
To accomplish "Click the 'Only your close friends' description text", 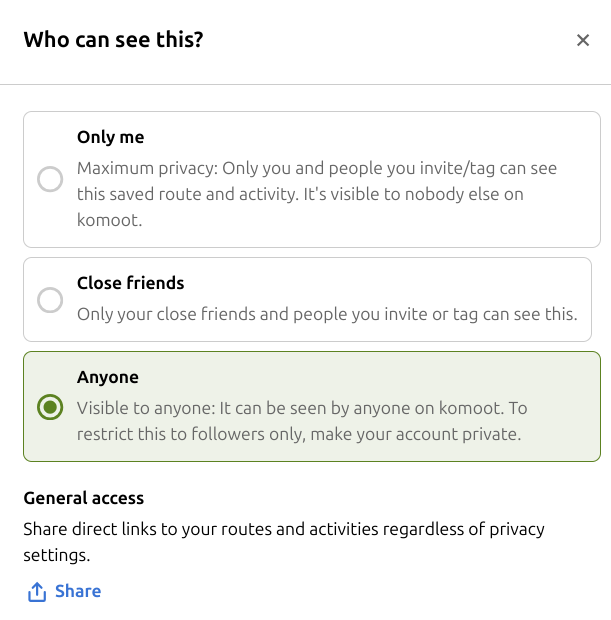I will (x=327, y=314).
